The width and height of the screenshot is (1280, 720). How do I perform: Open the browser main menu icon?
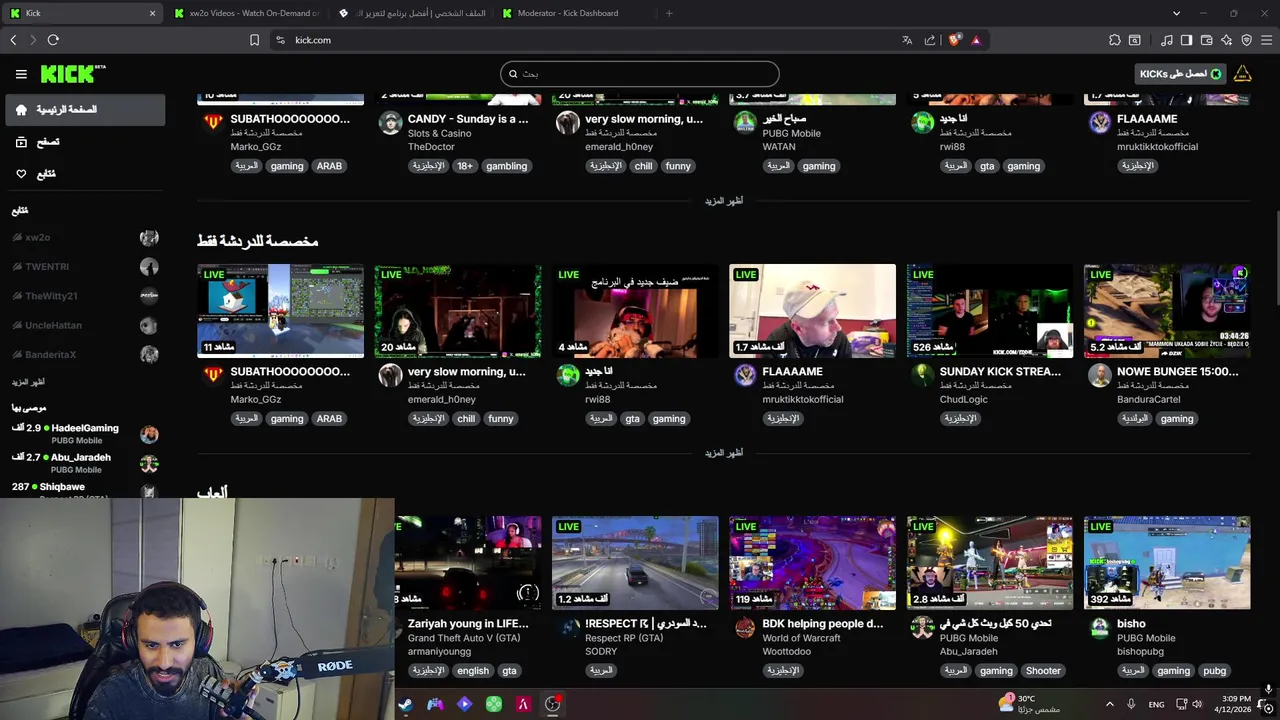coord(1266,40)
